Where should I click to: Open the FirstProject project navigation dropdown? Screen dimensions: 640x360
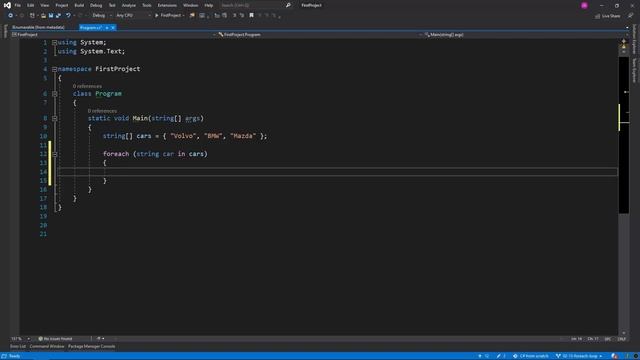[x=113, y=35]
